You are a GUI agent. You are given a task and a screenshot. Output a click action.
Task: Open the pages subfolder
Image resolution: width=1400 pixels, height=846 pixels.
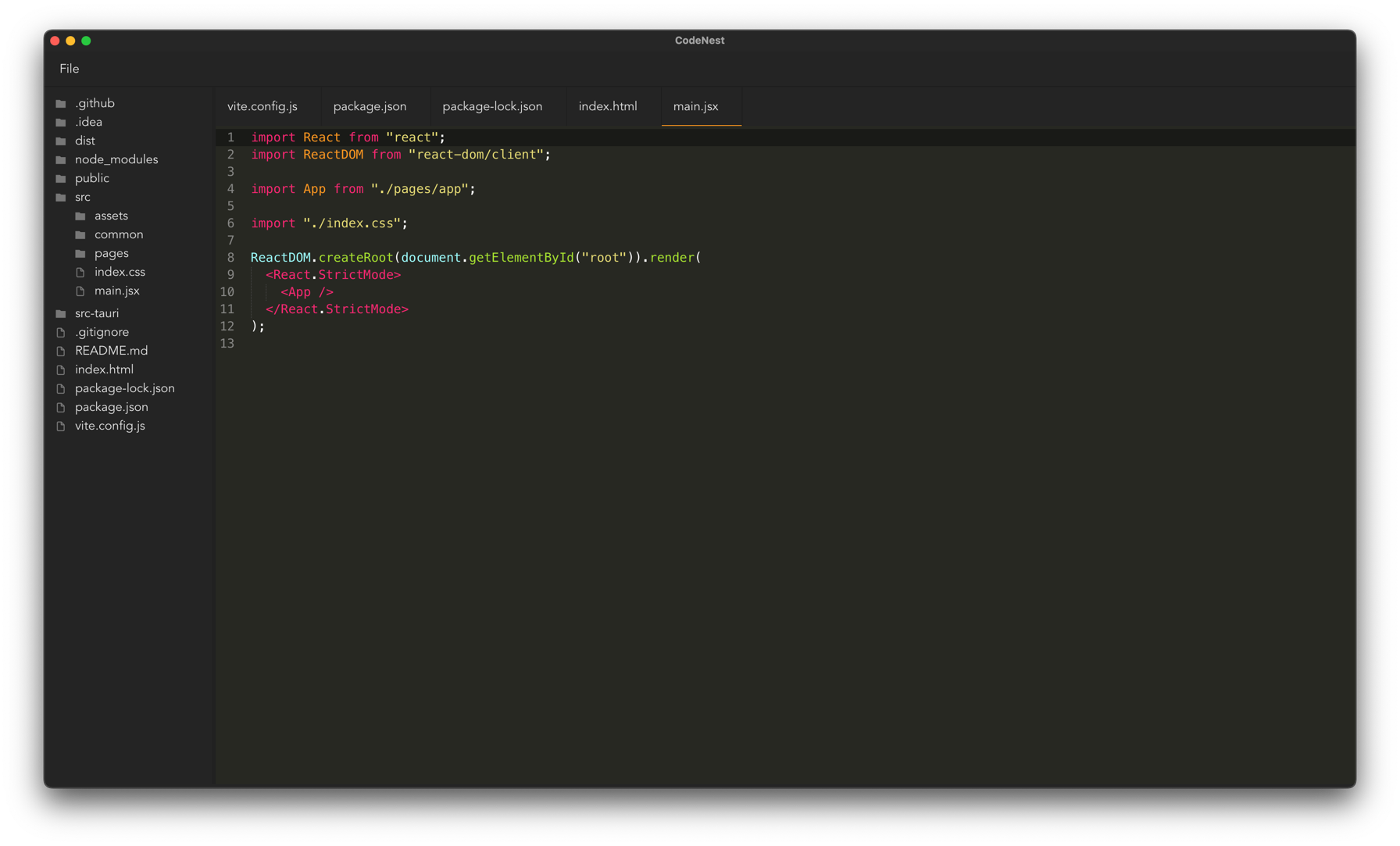[x=112, y=253]
